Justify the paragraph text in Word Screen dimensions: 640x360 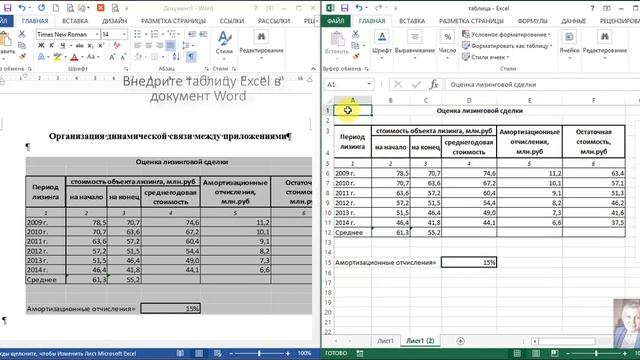pos(171,46)
